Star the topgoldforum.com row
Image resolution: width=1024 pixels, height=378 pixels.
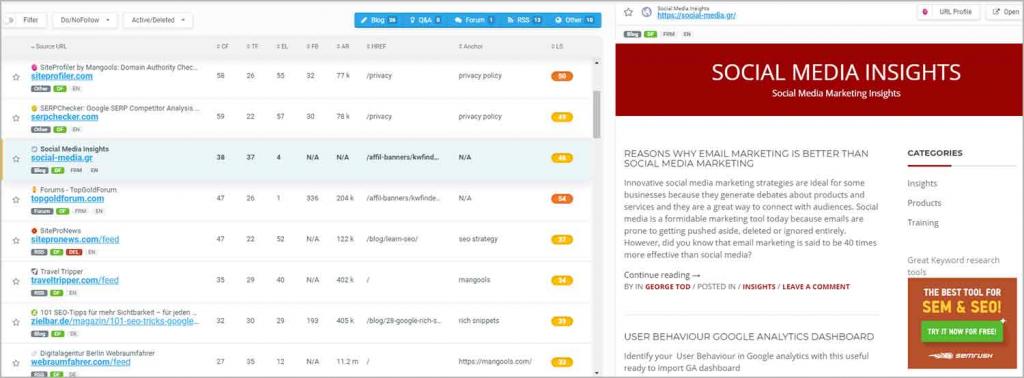16,199
